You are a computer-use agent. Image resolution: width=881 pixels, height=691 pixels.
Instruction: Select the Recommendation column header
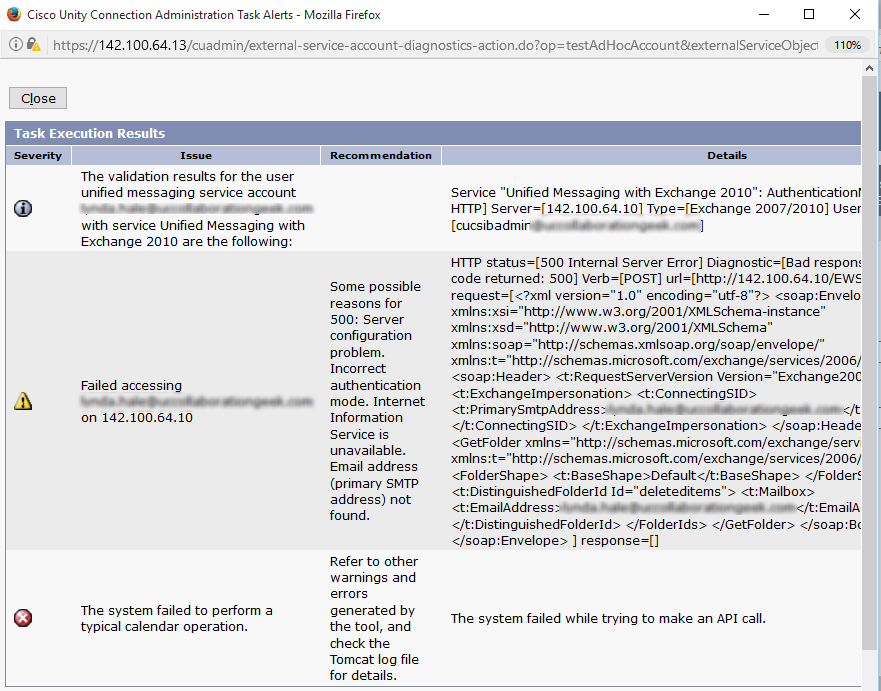(381, 156)
